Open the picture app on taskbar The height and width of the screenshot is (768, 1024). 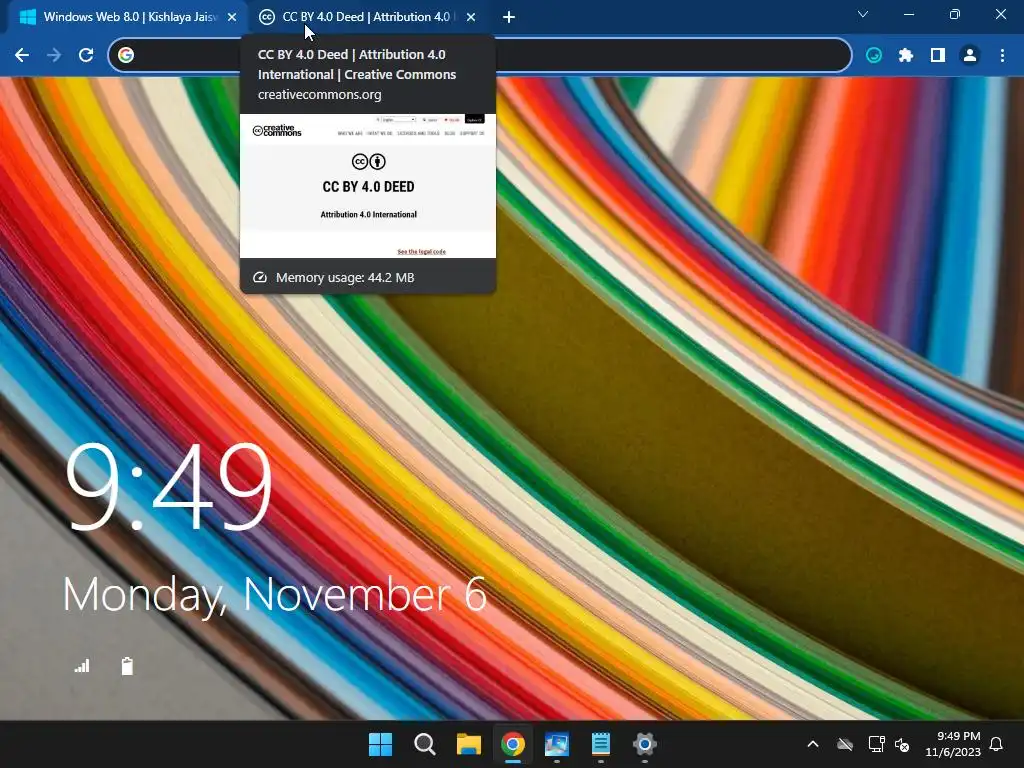(x=556, y=744)
